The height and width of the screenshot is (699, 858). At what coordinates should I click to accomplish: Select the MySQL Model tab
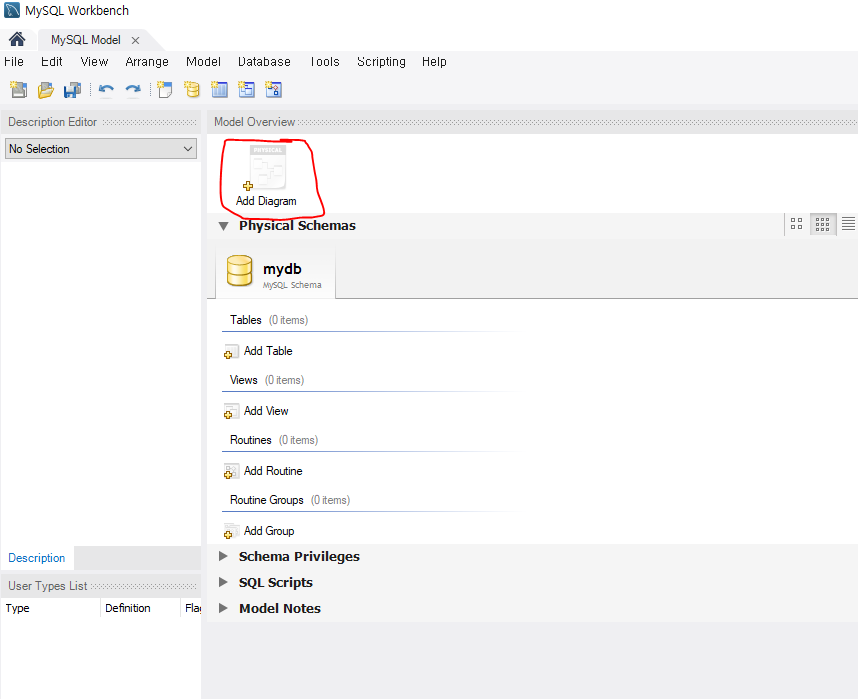click(x=85, y=40)
